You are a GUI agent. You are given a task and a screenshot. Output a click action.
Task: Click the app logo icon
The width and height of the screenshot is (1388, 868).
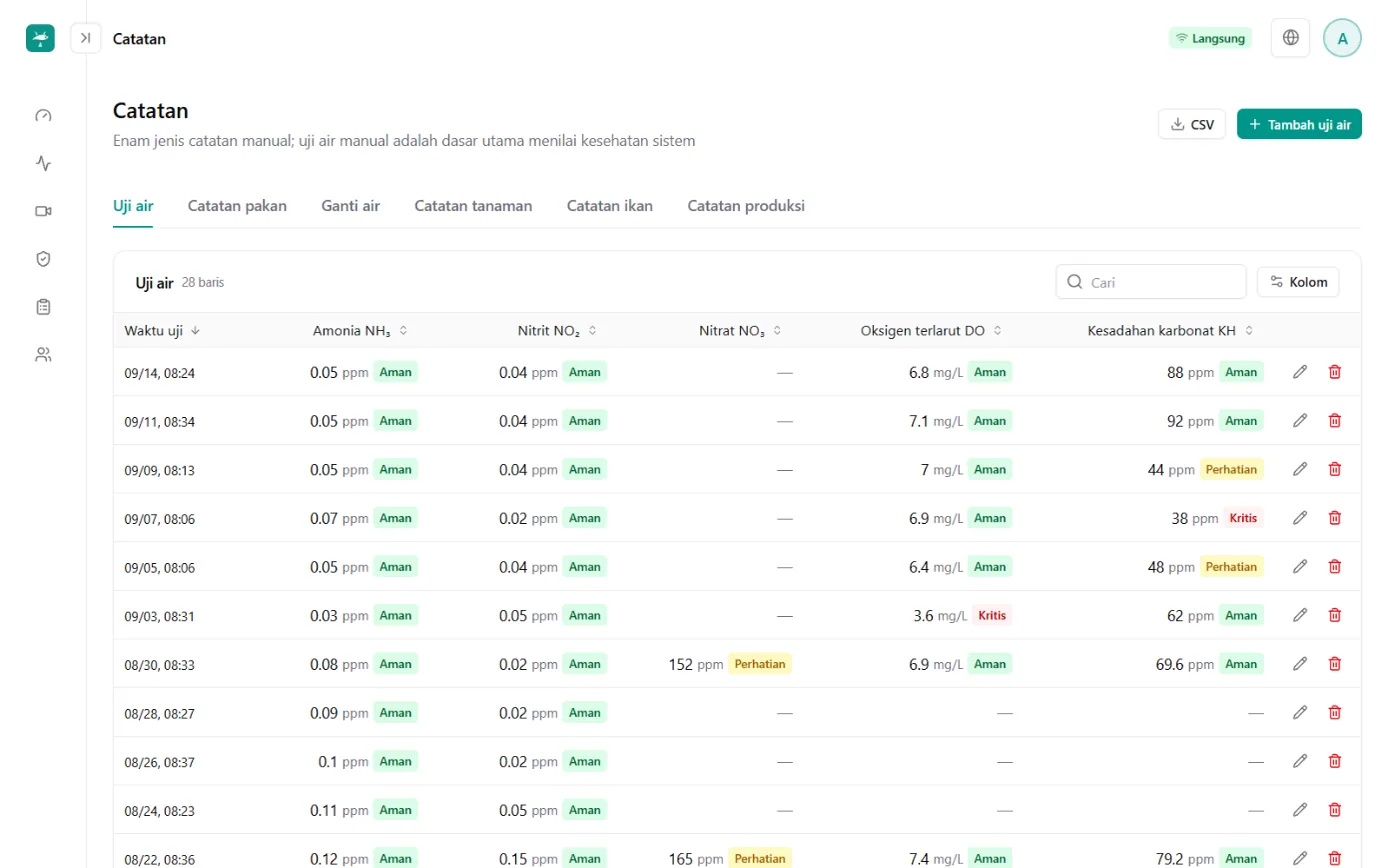point(40,38)
